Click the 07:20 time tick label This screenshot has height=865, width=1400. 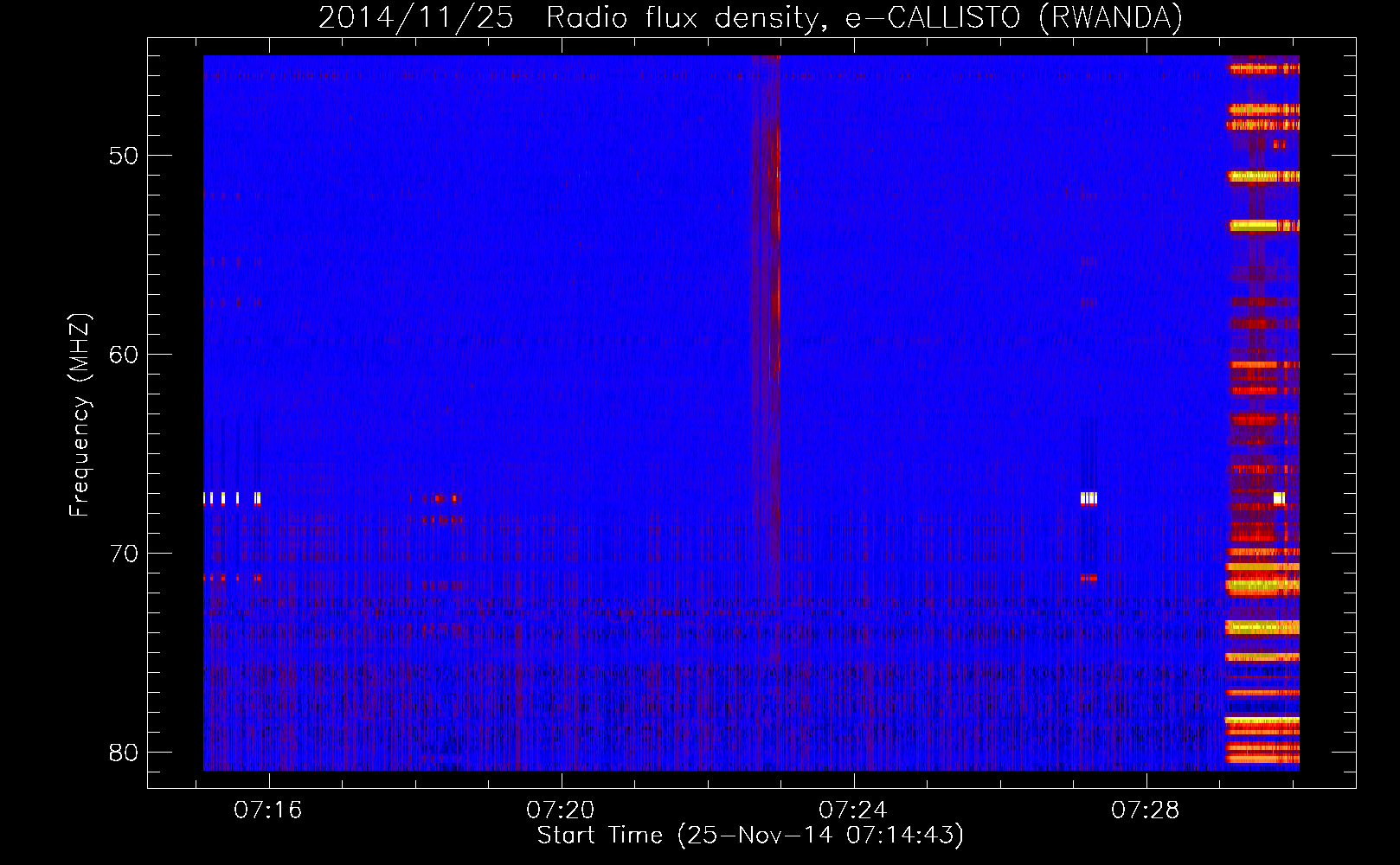pyautogui.click(x=561, y=811)
